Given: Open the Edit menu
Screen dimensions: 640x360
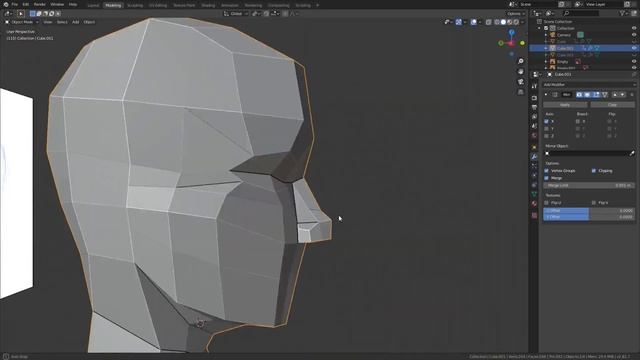Looking at the screenshot, I should (x=26, y=4).
